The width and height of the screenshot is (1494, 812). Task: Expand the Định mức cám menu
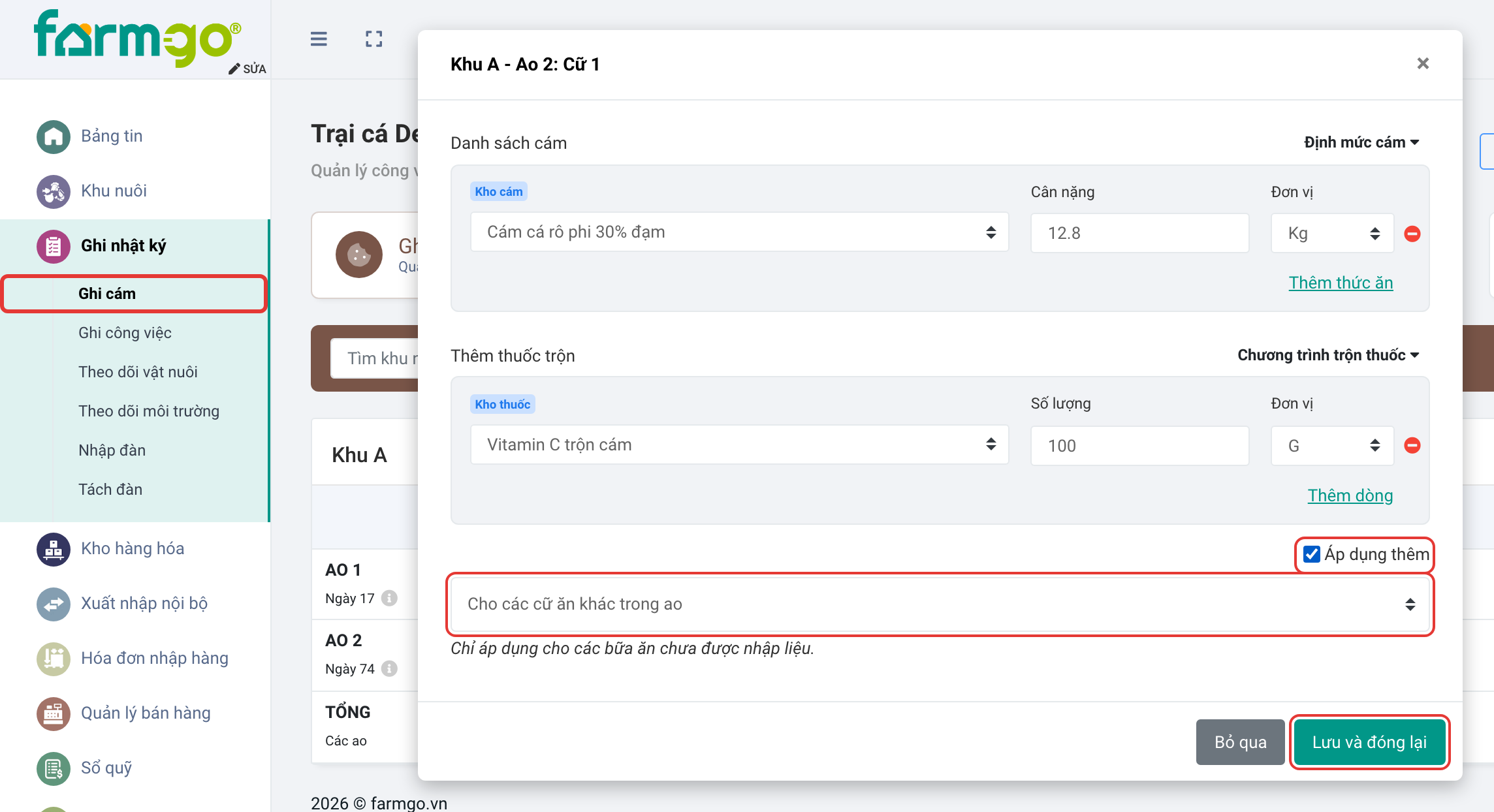pyautogui.click(x=1361, y=142)
